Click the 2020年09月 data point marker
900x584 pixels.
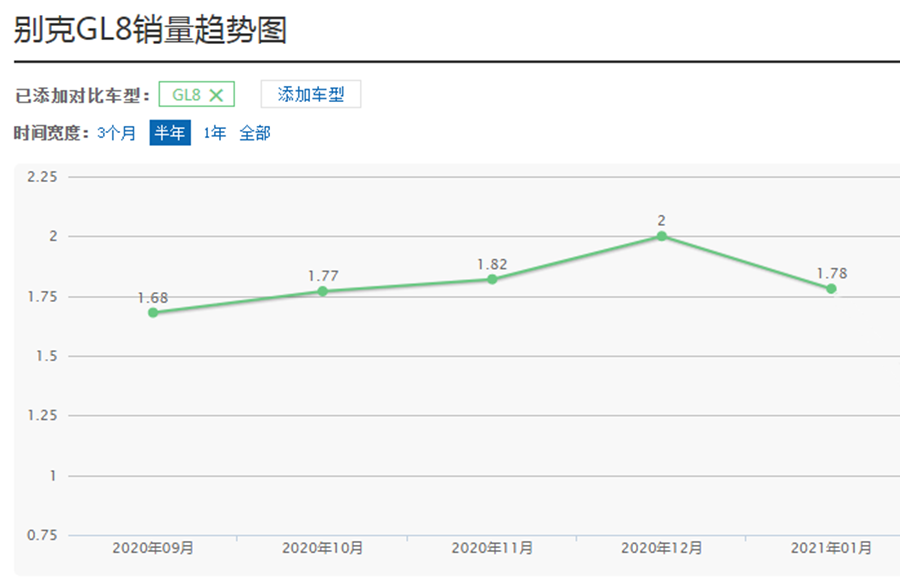tap(153, 312)
